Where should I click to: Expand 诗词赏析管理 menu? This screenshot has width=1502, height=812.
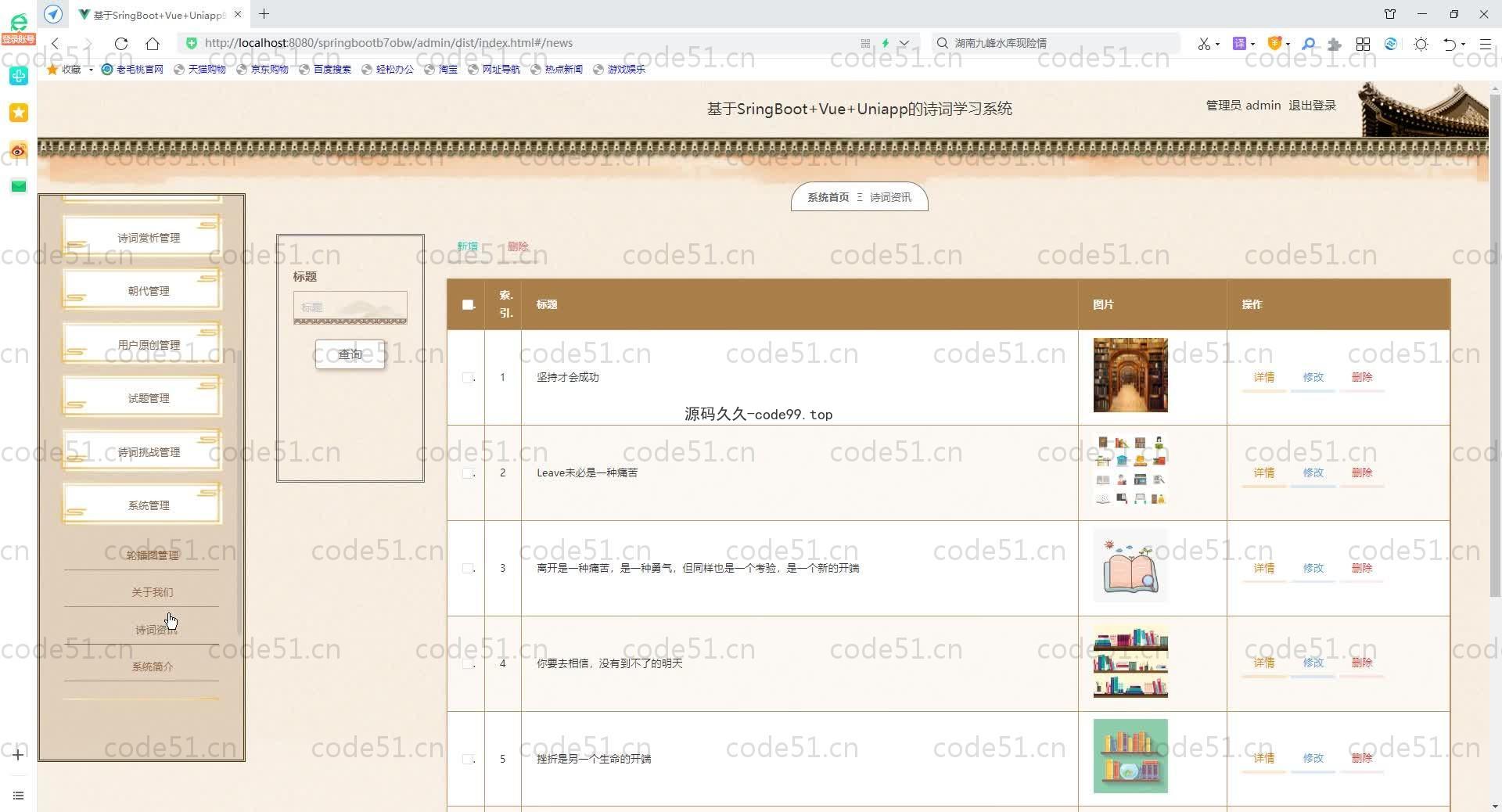(x=142, y=237)
